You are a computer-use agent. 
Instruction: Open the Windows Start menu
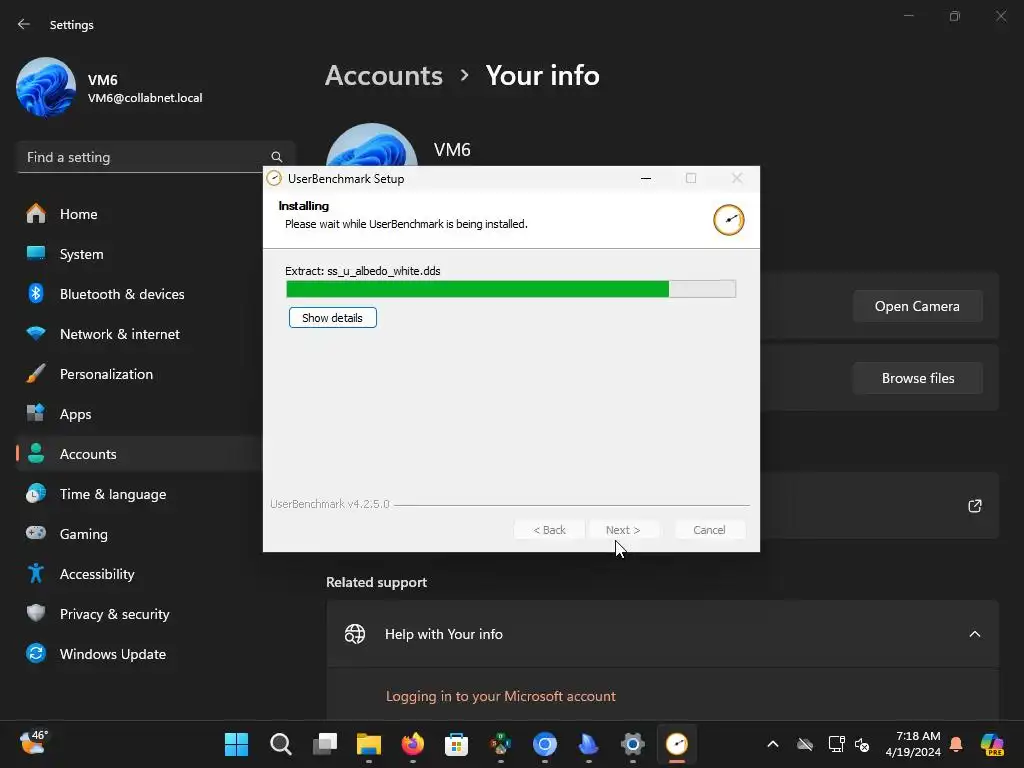pos(236,744)
